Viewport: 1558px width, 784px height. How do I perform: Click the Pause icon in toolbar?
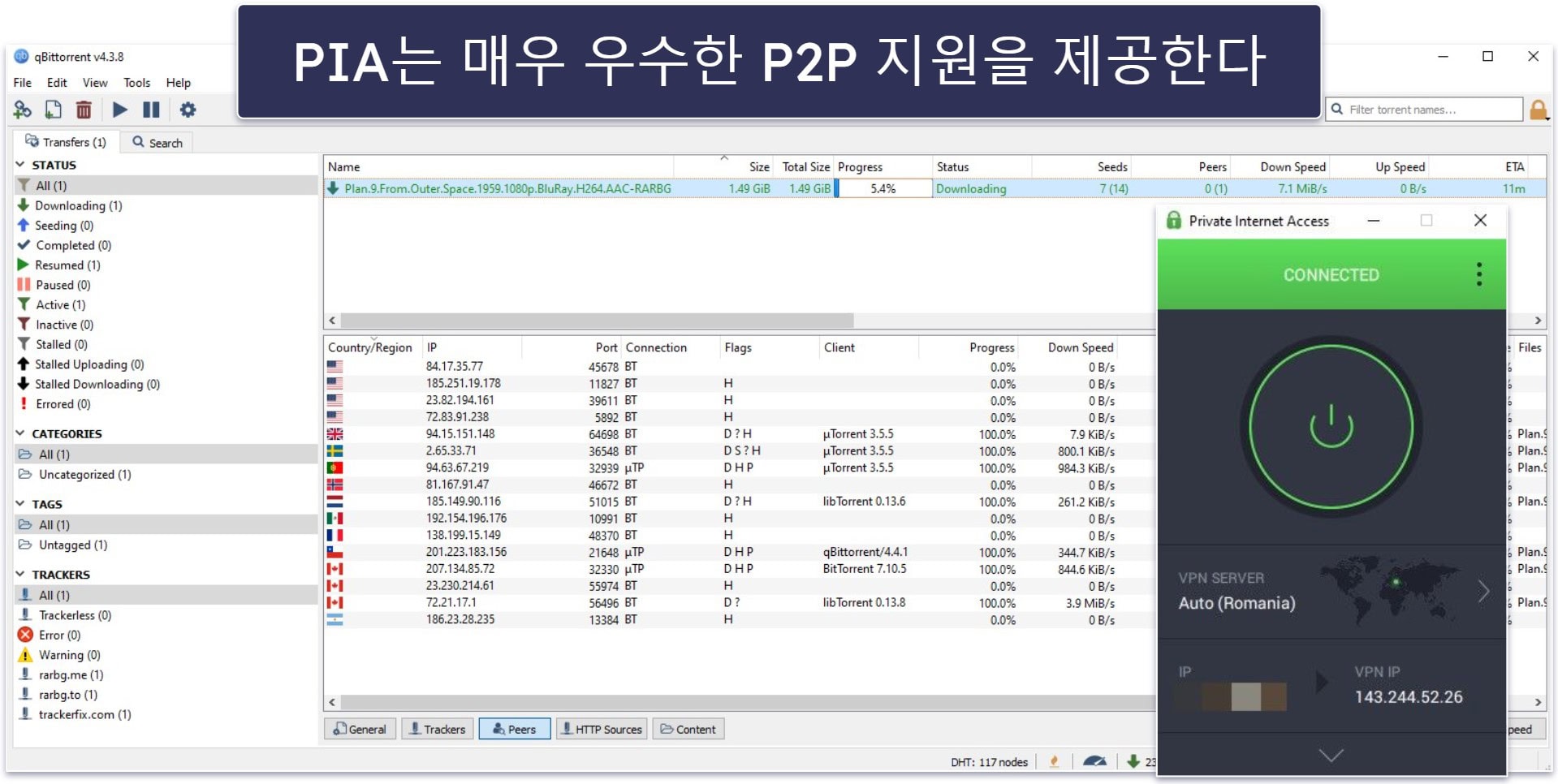(151, 110)
